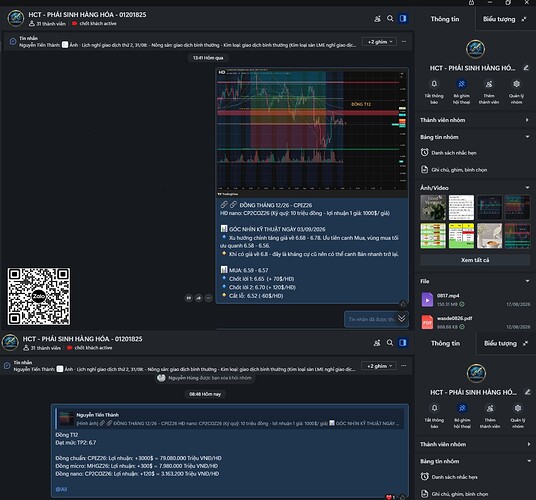
Task: Like the Đồng T12 TP2 message
Action: pyautogui.click(x=403, y=497)
